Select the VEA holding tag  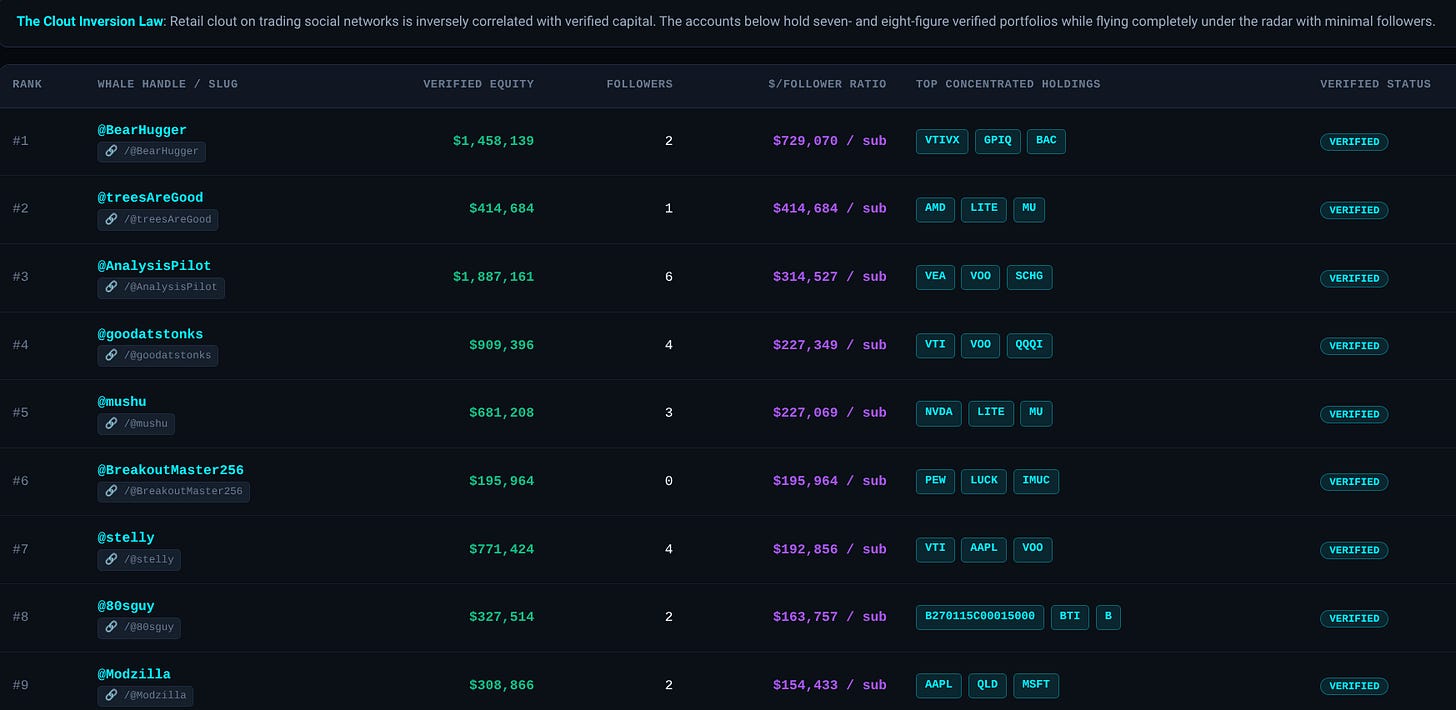pyautogui.click(x=935, y=277)
